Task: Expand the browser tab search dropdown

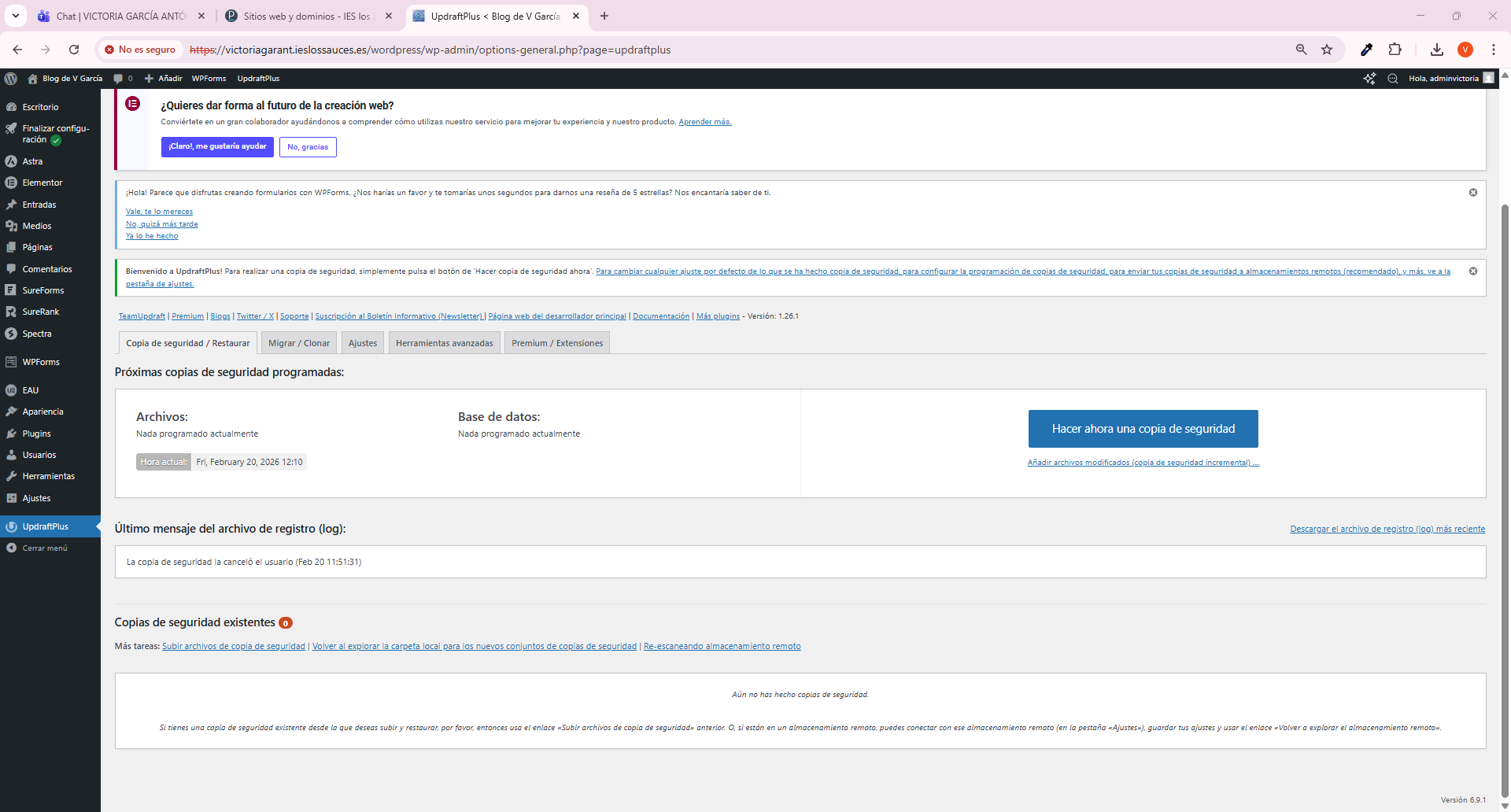Action: 16,16
